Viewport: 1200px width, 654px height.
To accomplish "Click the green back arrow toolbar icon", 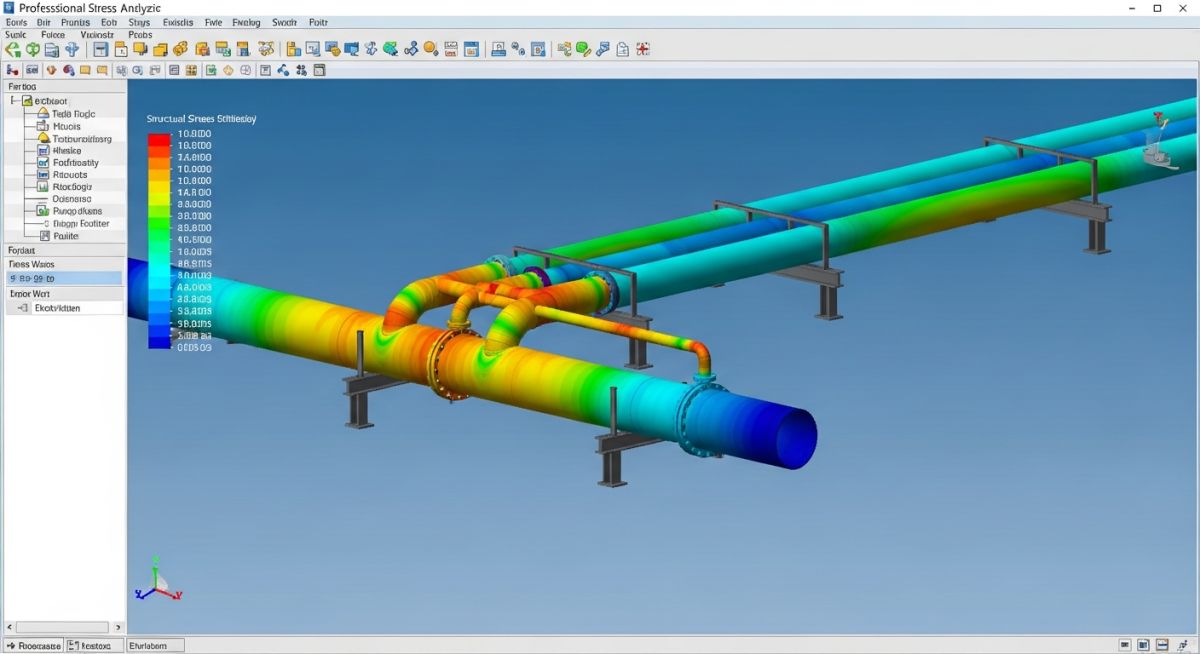I will 12,49.
